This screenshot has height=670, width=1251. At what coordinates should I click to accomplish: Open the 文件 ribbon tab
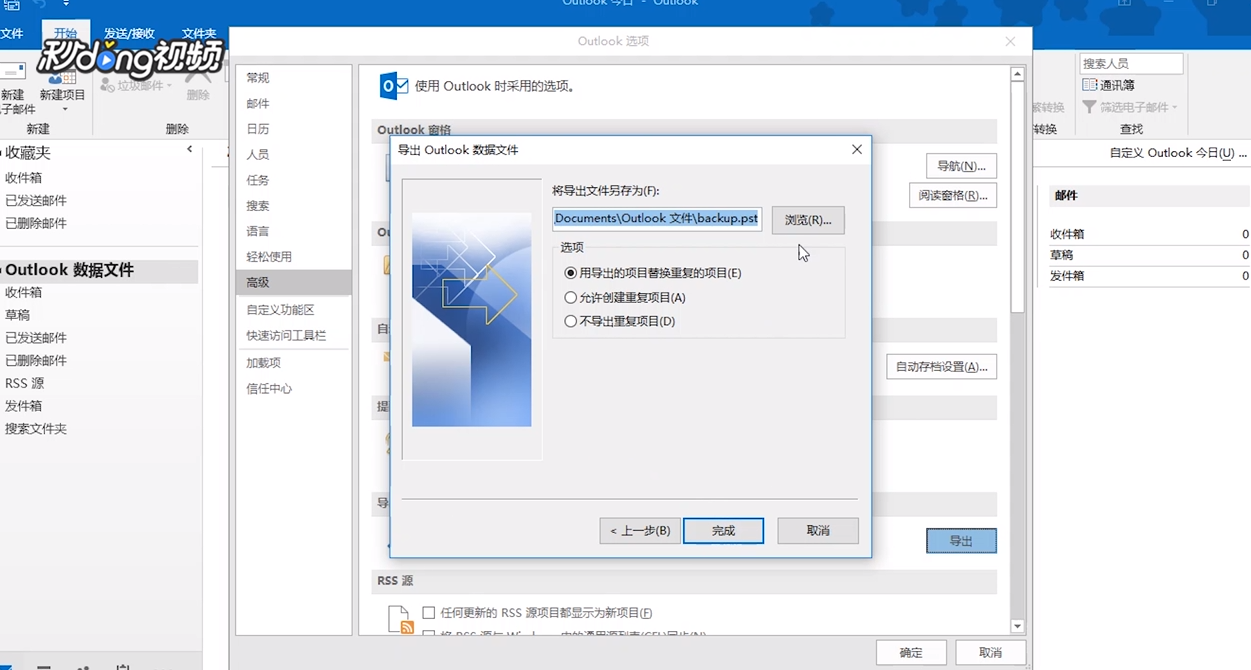coord(10,34)
